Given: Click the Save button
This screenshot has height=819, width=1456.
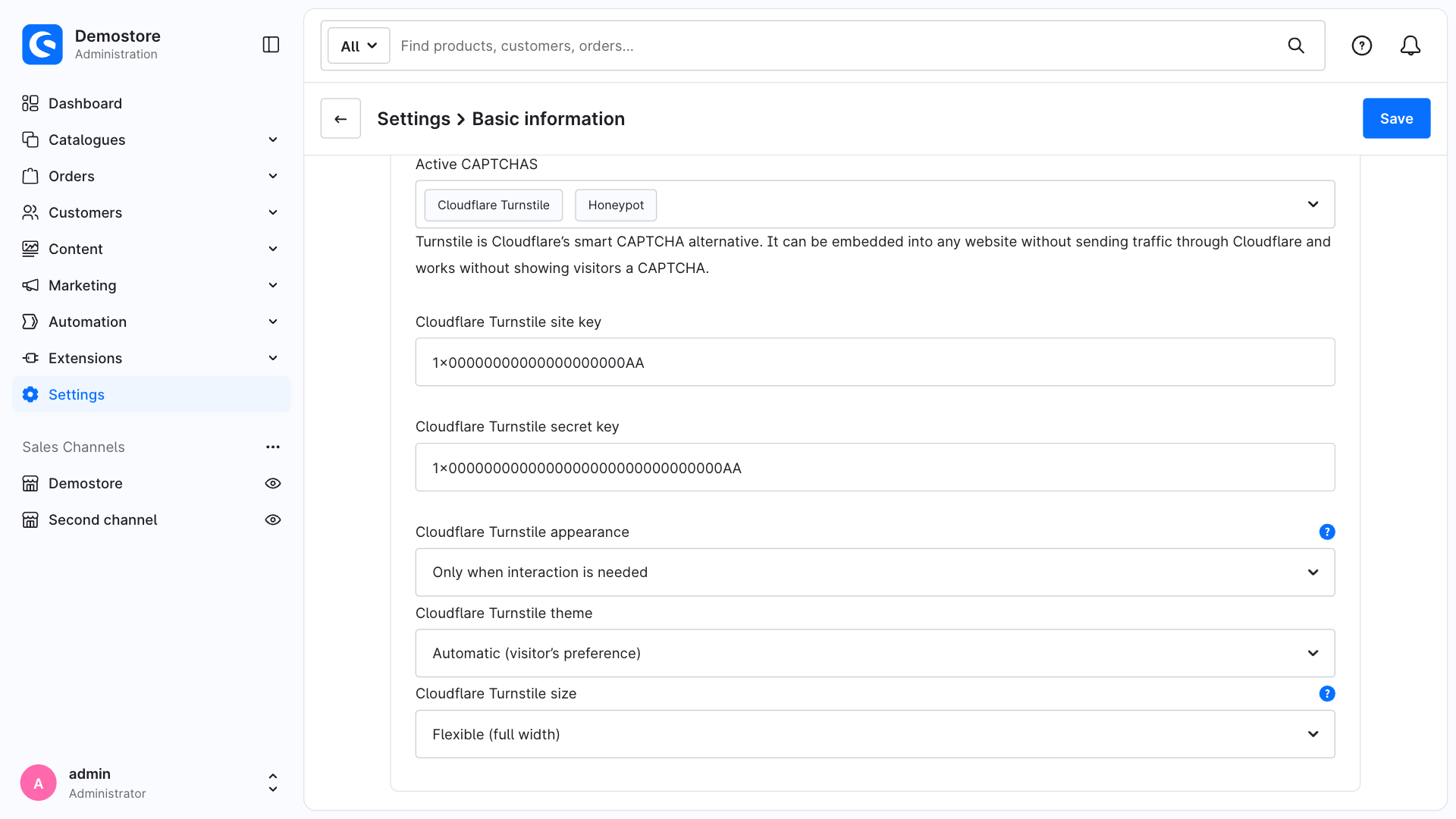Looking at the screenshot, I should (1396, 118).
